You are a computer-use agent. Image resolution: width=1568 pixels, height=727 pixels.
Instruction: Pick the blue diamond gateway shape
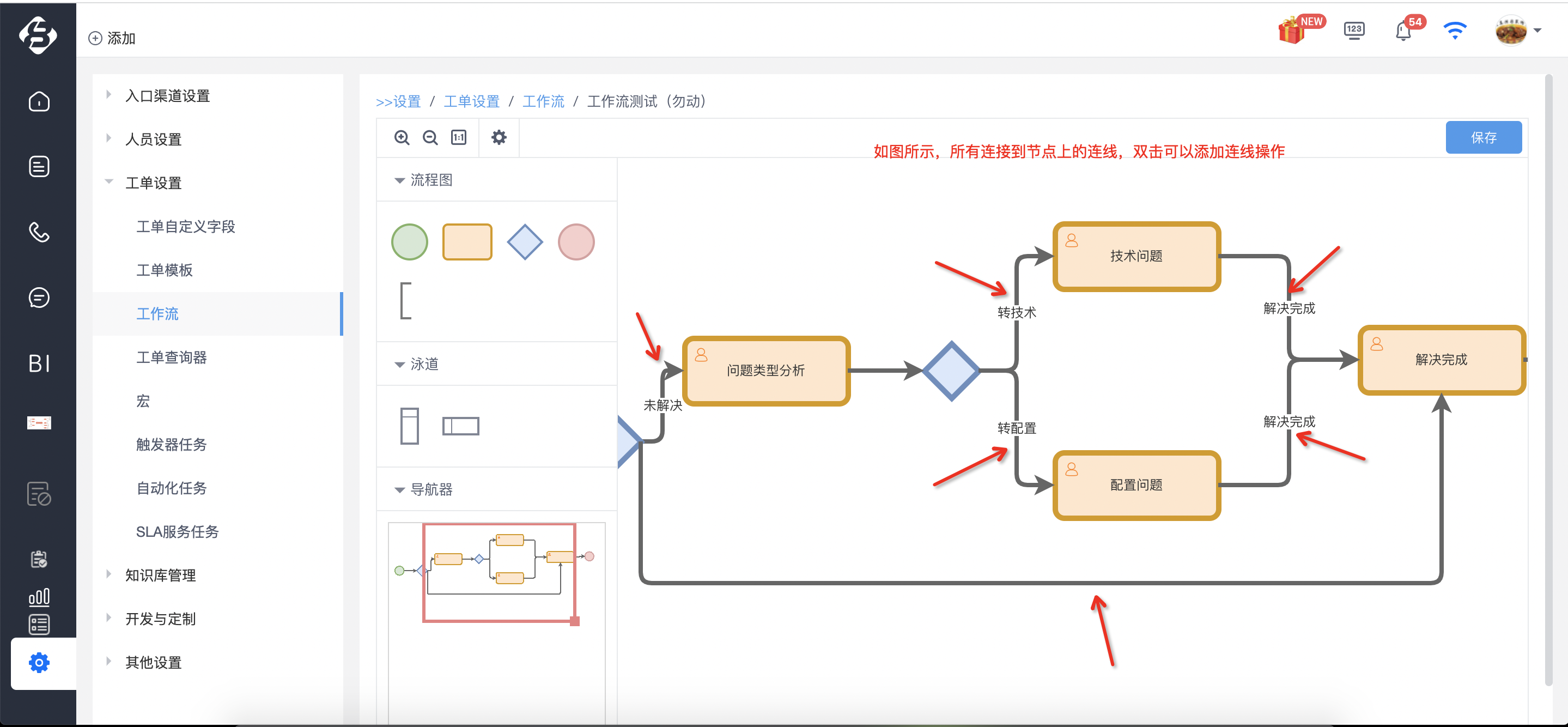pos(525,242)
